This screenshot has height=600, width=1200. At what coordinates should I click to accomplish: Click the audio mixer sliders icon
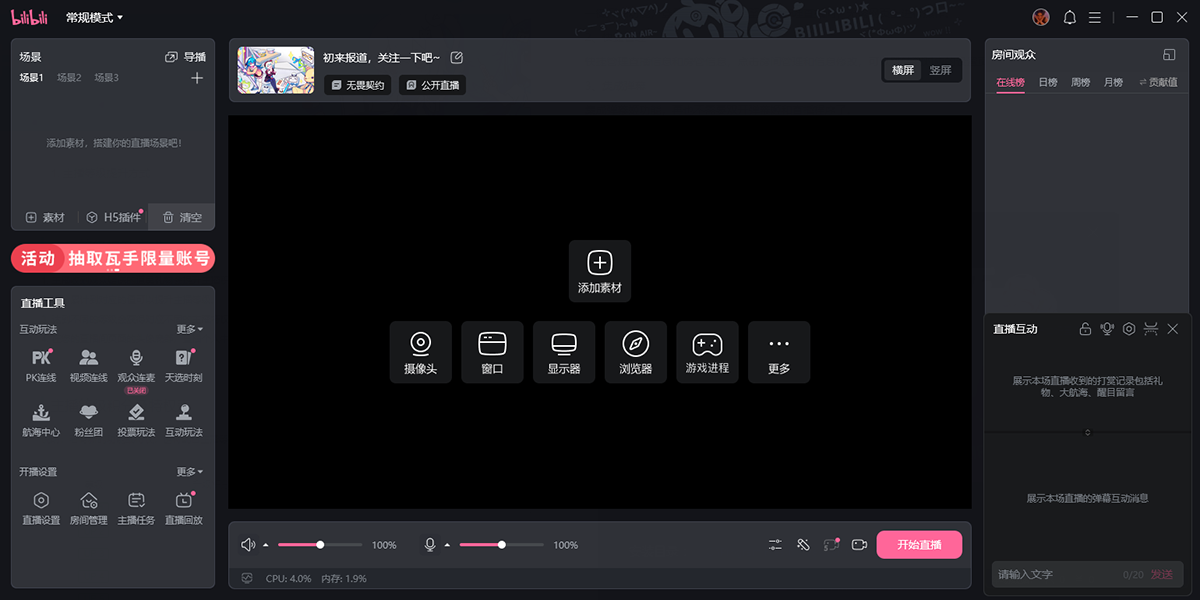pos(775,545)
